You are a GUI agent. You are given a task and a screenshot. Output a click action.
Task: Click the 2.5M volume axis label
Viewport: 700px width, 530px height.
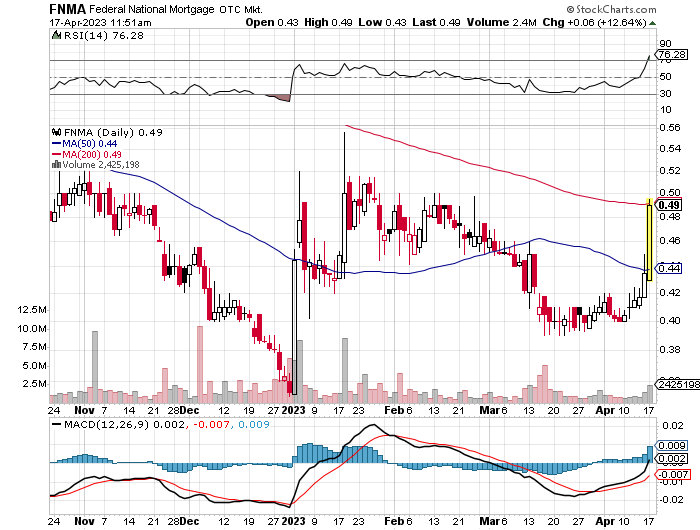point(34,384)
